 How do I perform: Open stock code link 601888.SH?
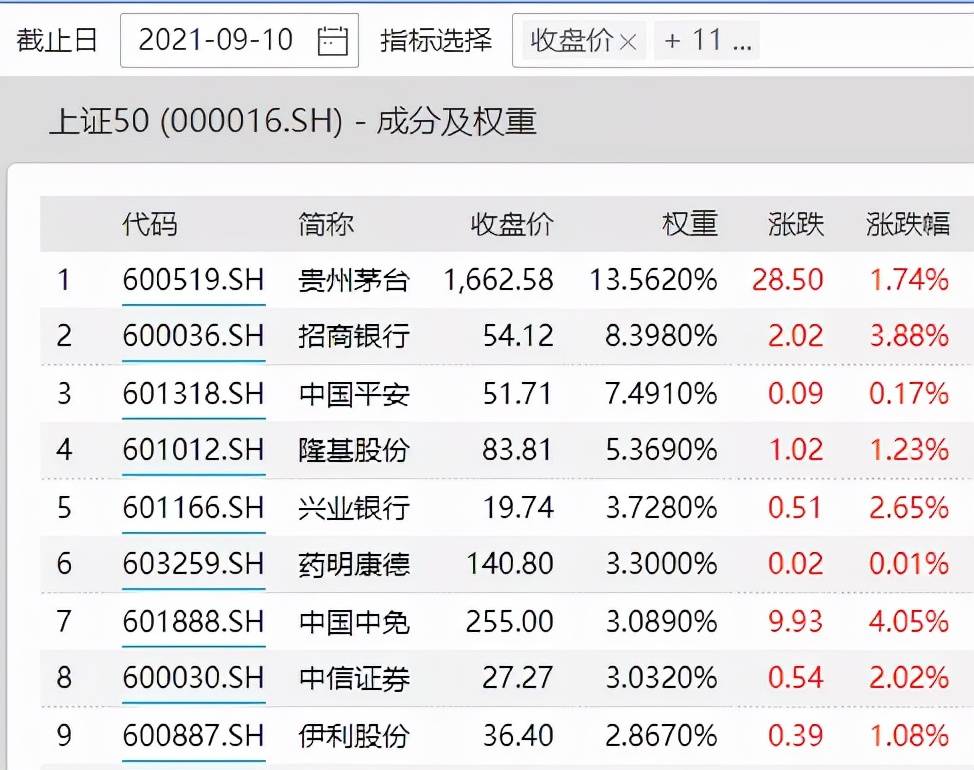coord(194,621)
